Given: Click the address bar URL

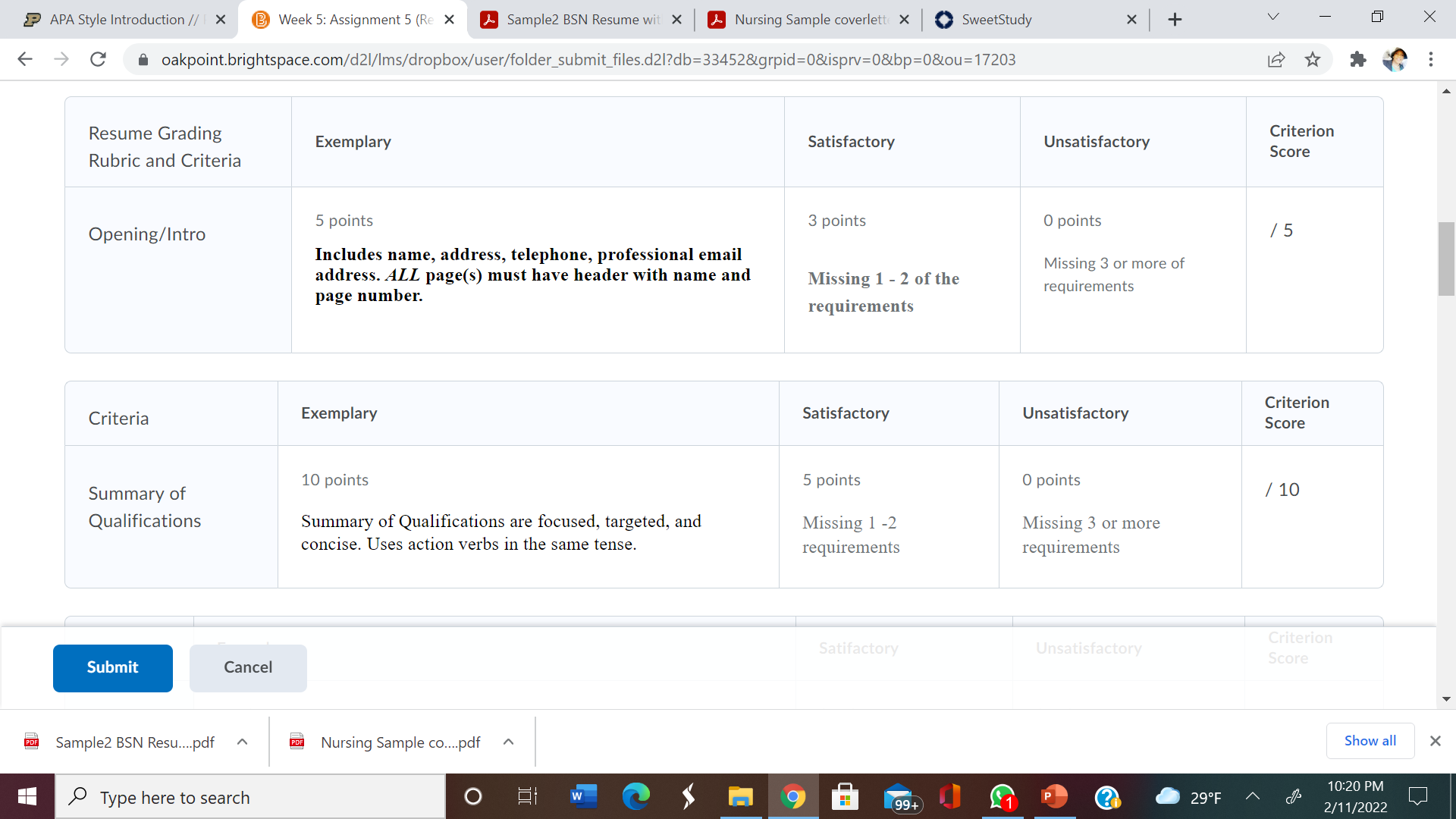Looking at the screenshot, I should click(x=588, y=59).
